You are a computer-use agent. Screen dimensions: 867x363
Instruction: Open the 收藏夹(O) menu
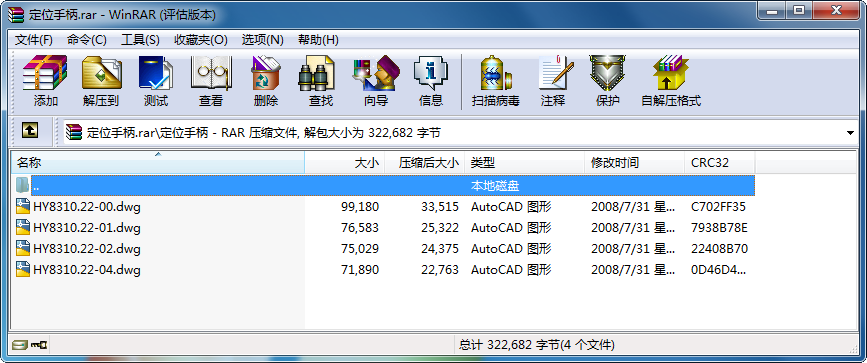[x=201, y=40]
